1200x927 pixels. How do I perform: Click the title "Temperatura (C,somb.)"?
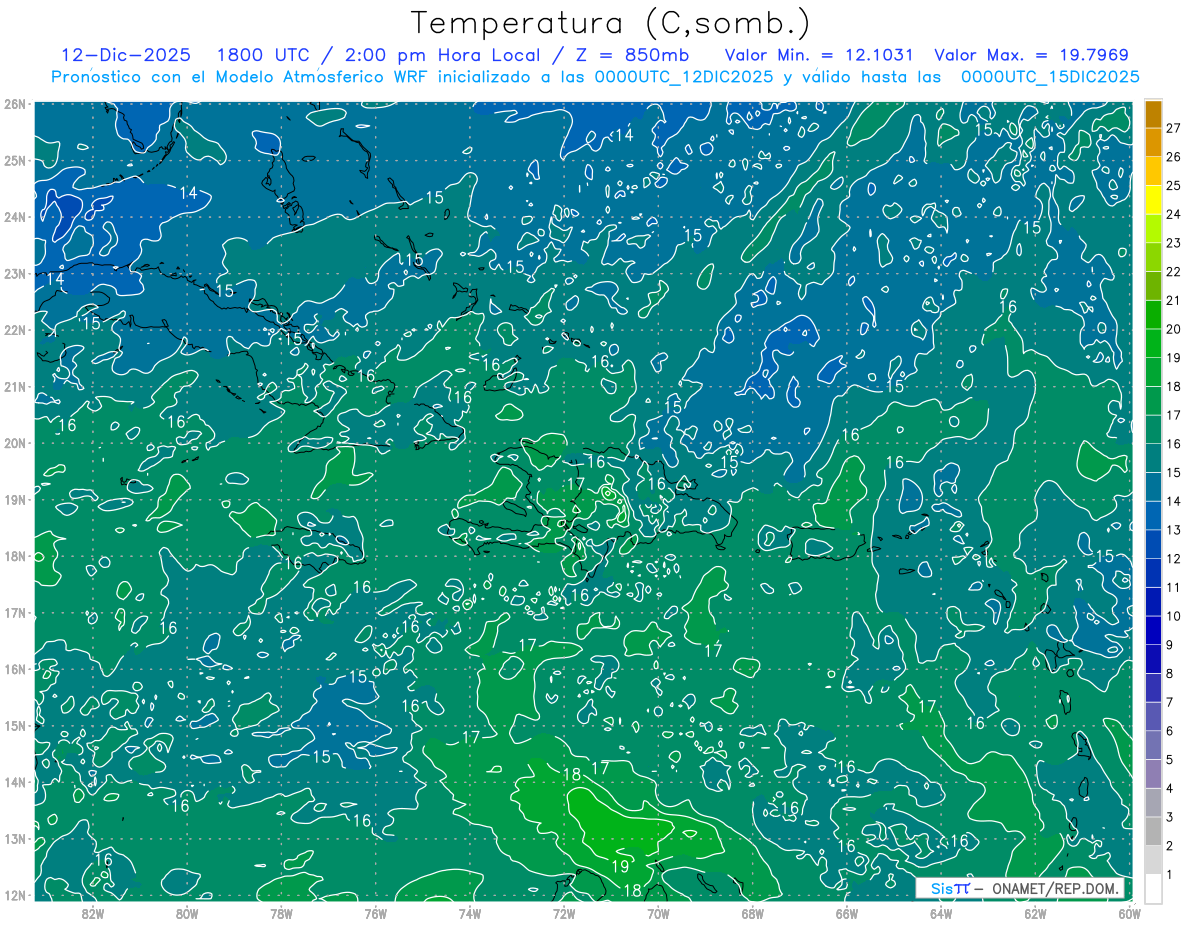coord(610,23)
